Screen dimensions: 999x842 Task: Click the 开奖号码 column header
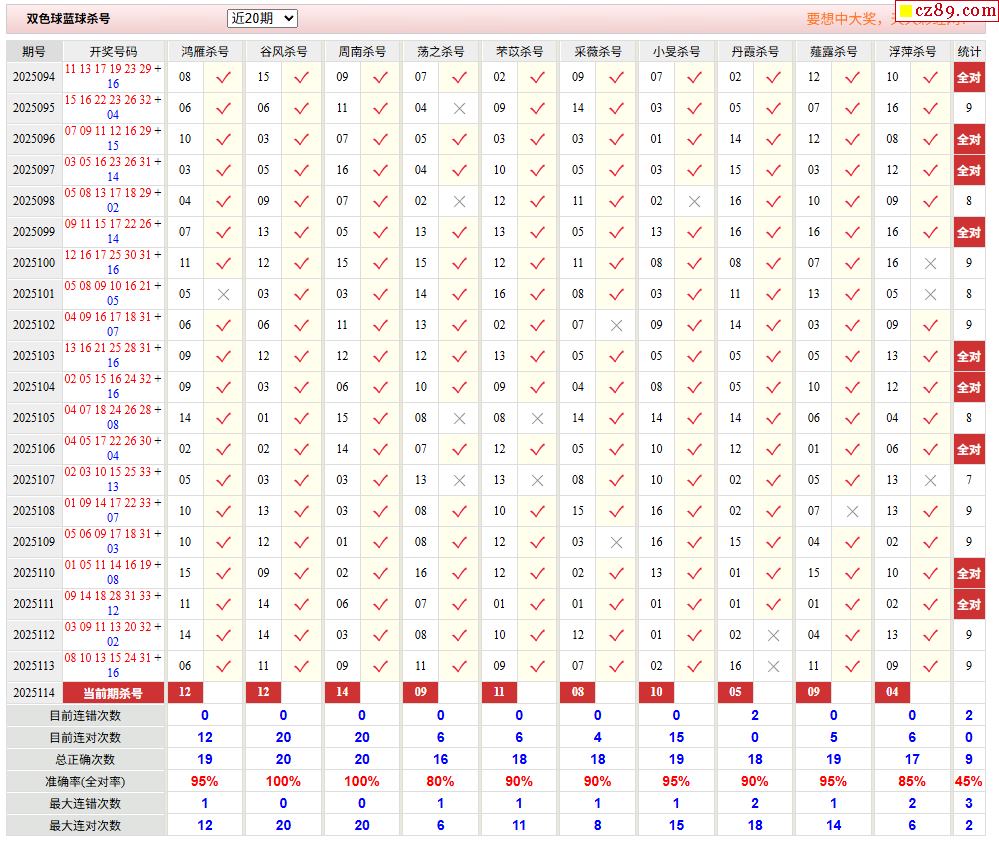click(x=113, y=51)
